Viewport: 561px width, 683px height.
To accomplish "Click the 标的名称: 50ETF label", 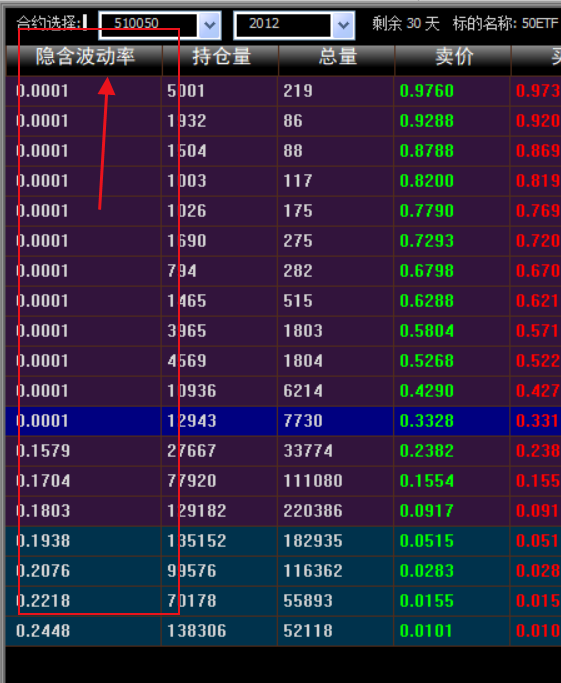I will [505, 24].
